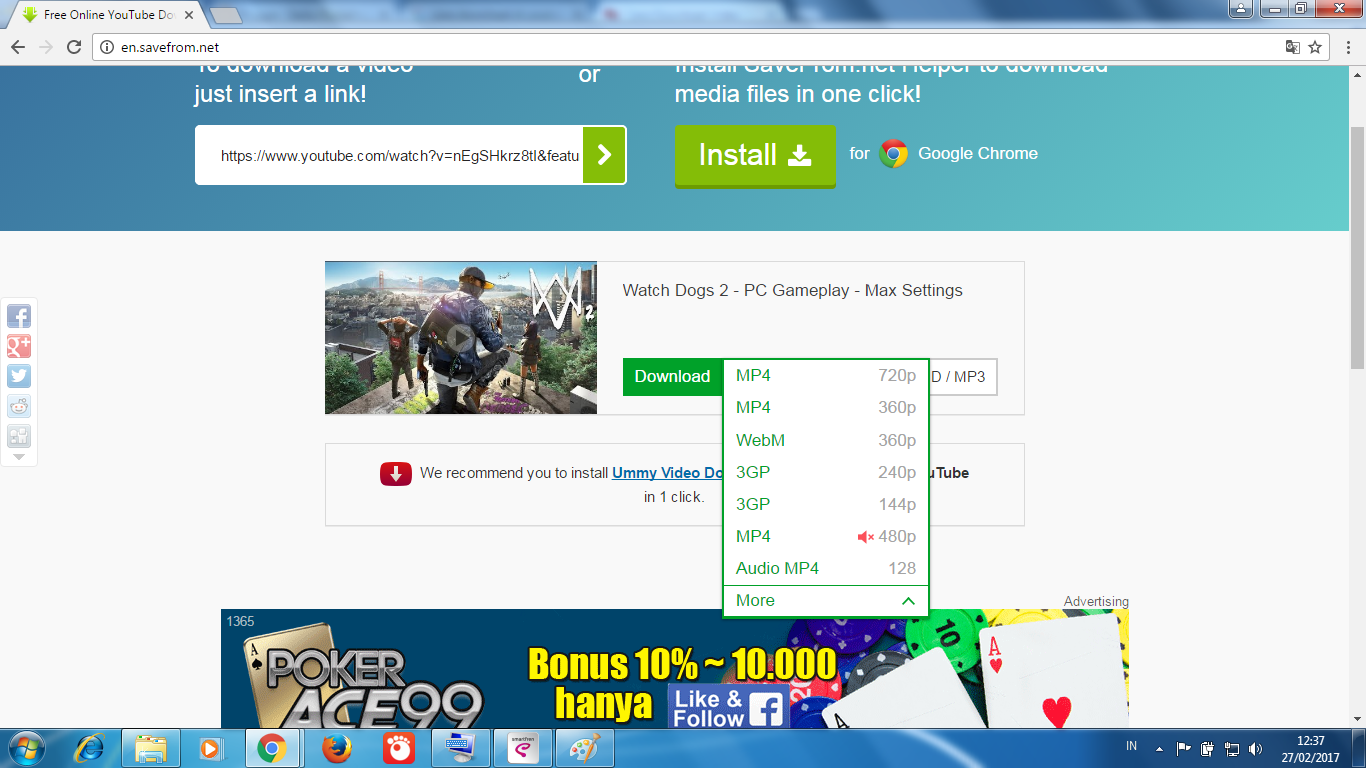Click the HD / MP3 button

[x=963, y=377]
